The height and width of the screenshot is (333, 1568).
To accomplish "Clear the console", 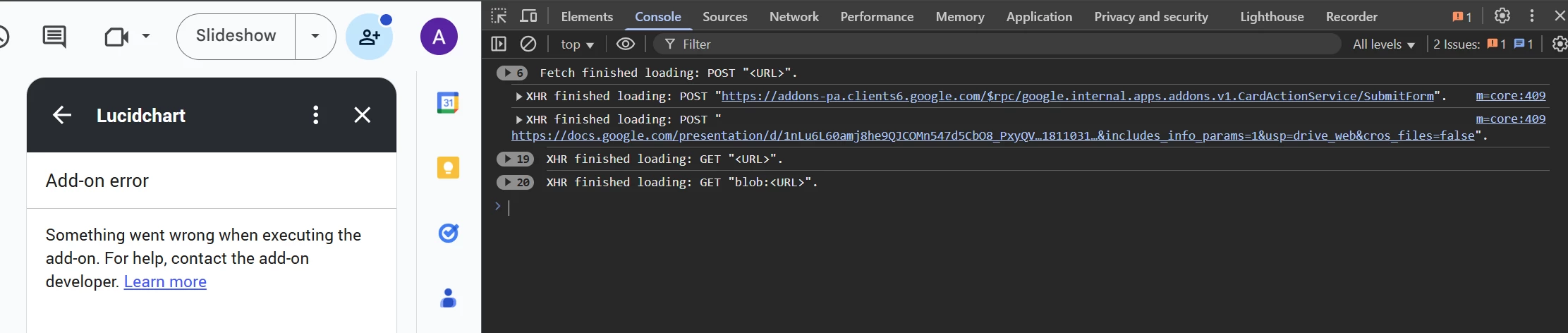I will coord(528,44).
